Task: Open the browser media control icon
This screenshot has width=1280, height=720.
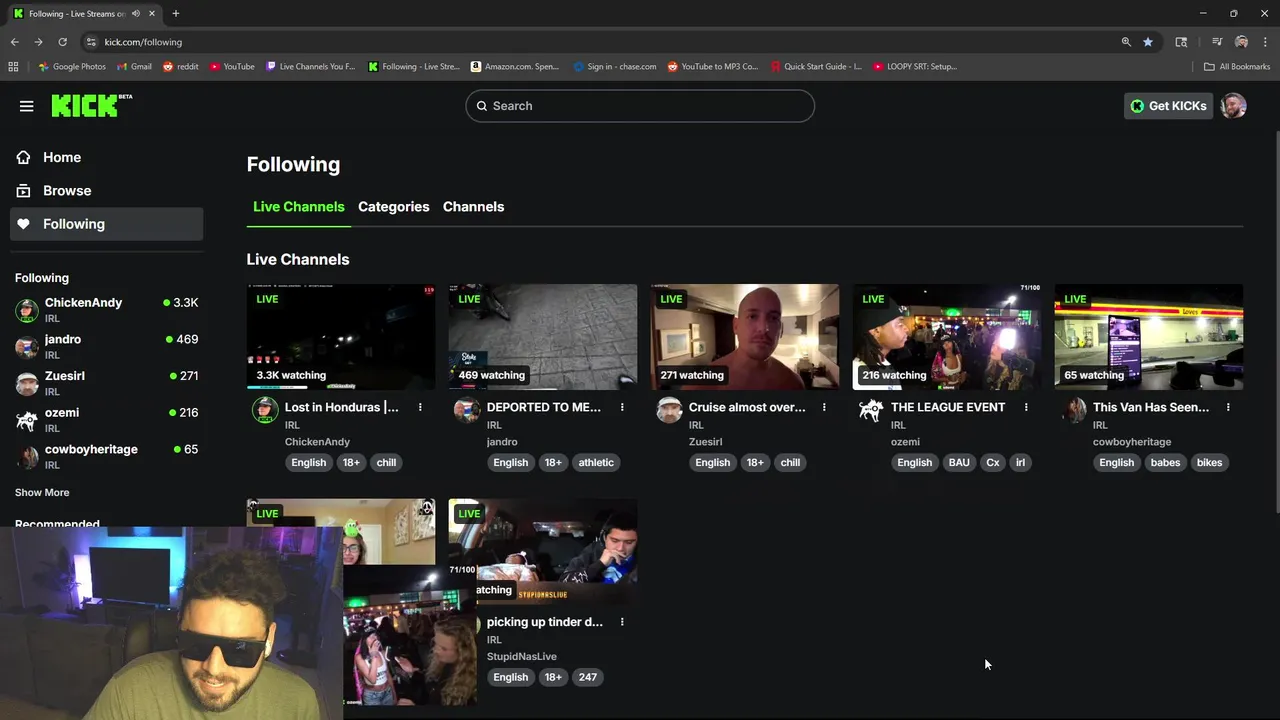Action: click(x=1217, y=42)
